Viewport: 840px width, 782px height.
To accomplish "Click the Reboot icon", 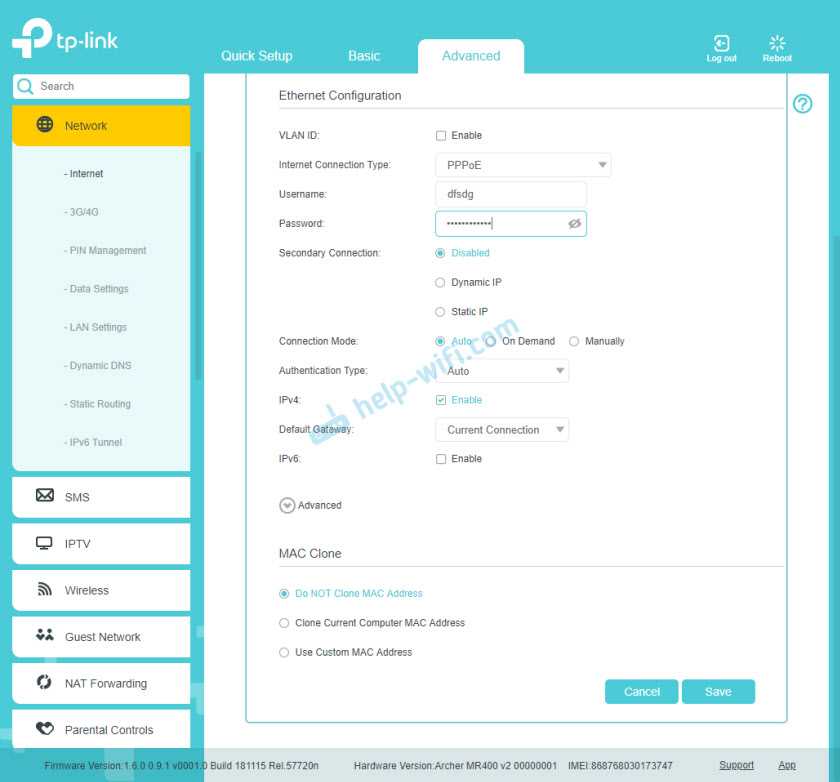I will pos(777,44).
